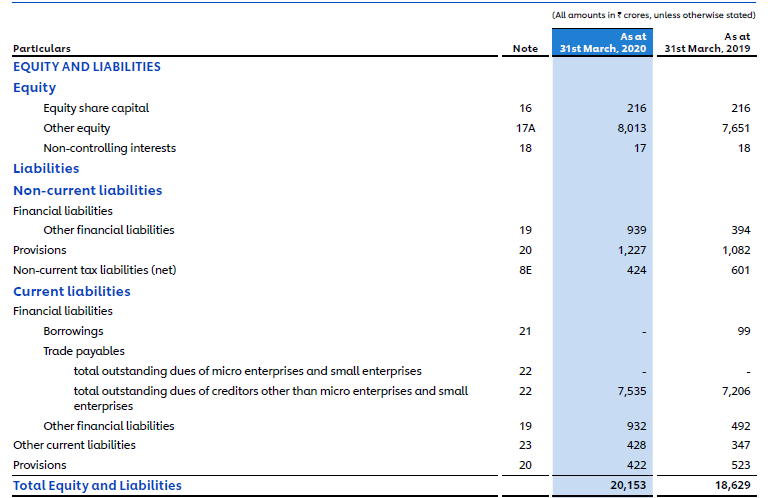770x498 pixels.
Task: Click the 'Particulars' column header
Action: pyautogui.click(x=41, y=49)
